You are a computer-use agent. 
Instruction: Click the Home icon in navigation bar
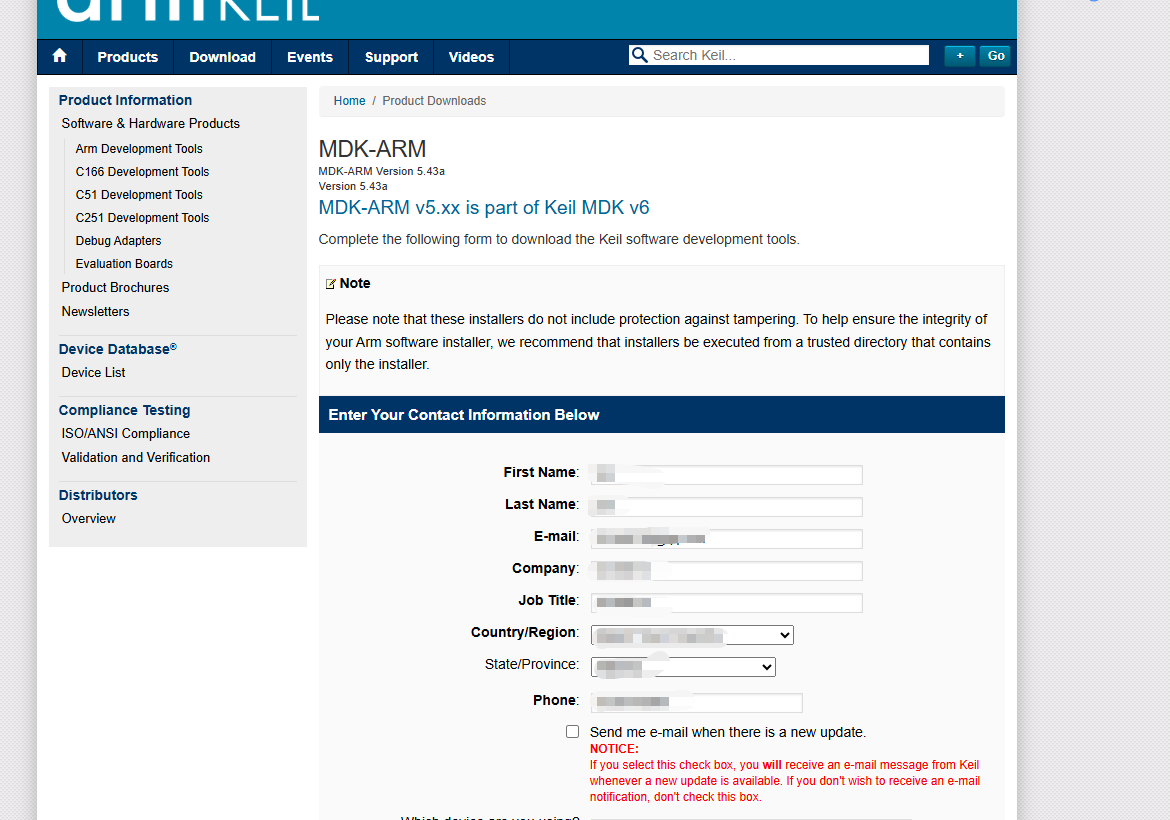59,56
